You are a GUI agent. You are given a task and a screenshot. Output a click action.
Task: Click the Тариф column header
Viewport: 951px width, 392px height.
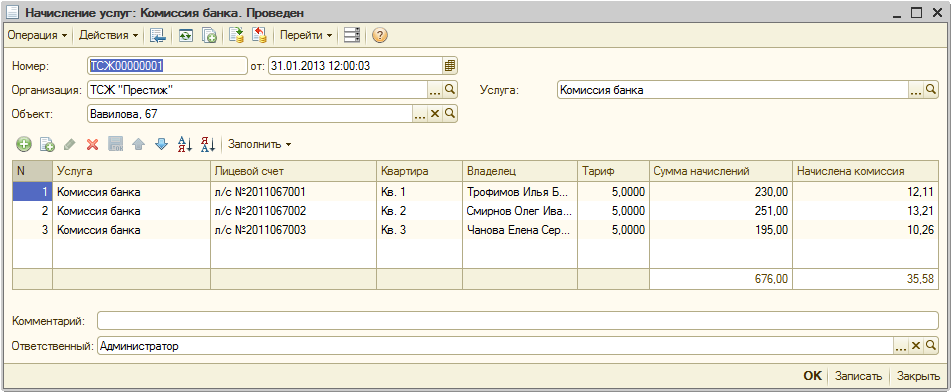pyautogui.click(x=613, y=171)
